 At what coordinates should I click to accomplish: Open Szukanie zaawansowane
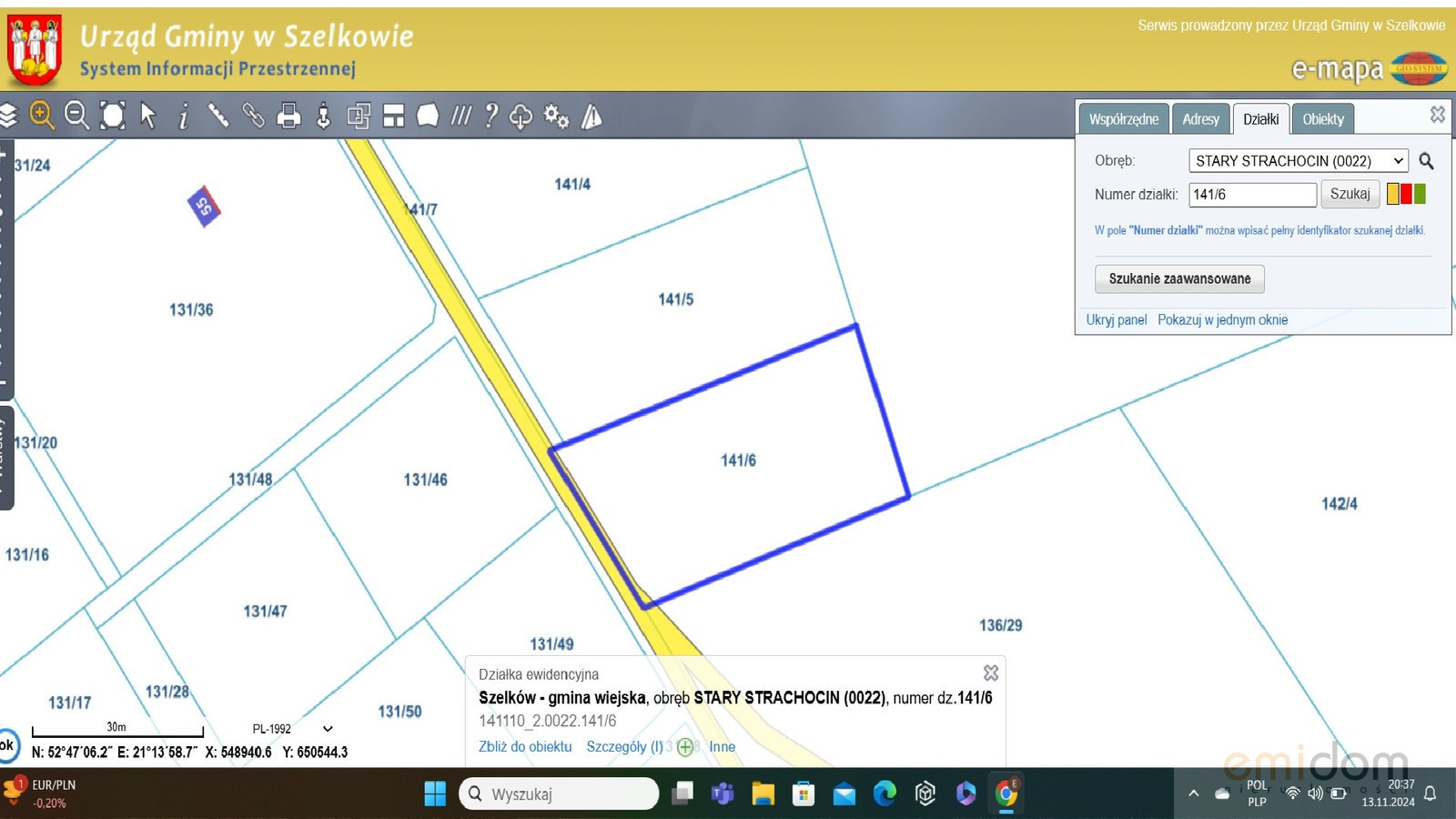click(1179, 278)
